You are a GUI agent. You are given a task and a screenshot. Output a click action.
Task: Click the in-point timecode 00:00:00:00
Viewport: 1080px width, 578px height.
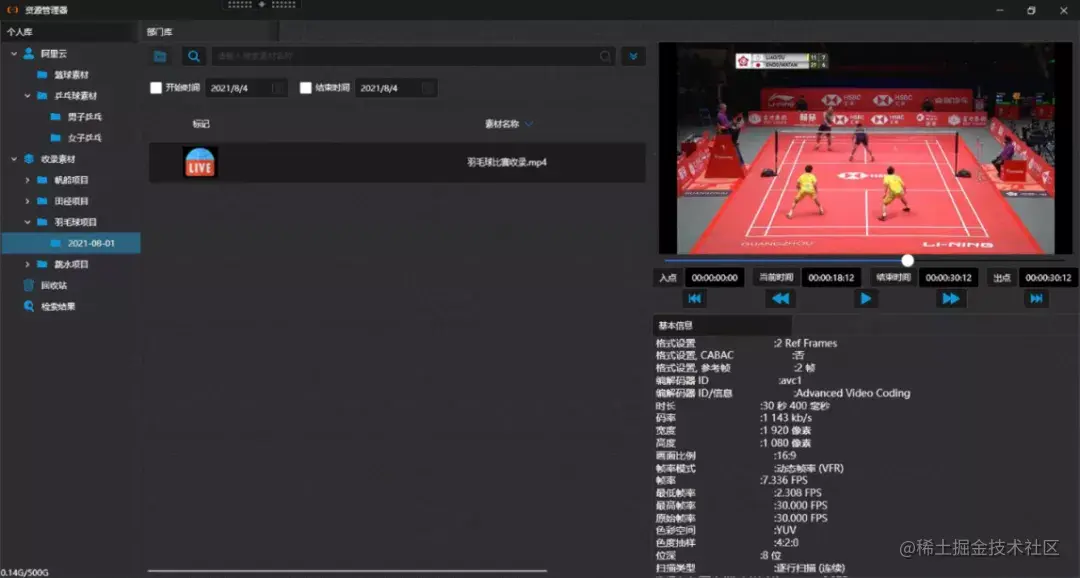pos(714,278)
